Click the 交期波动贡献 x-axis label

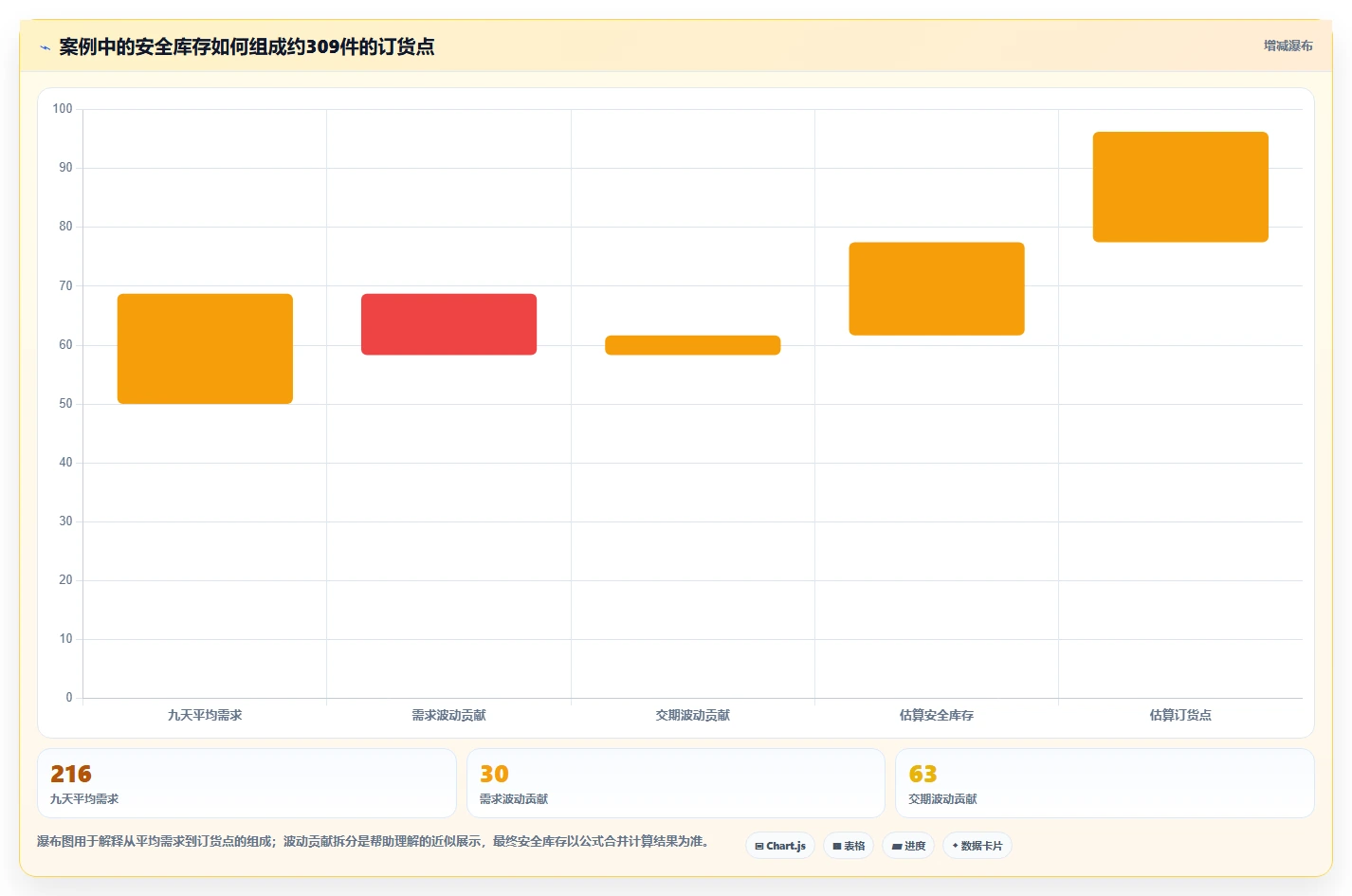[x=693, y=715]
